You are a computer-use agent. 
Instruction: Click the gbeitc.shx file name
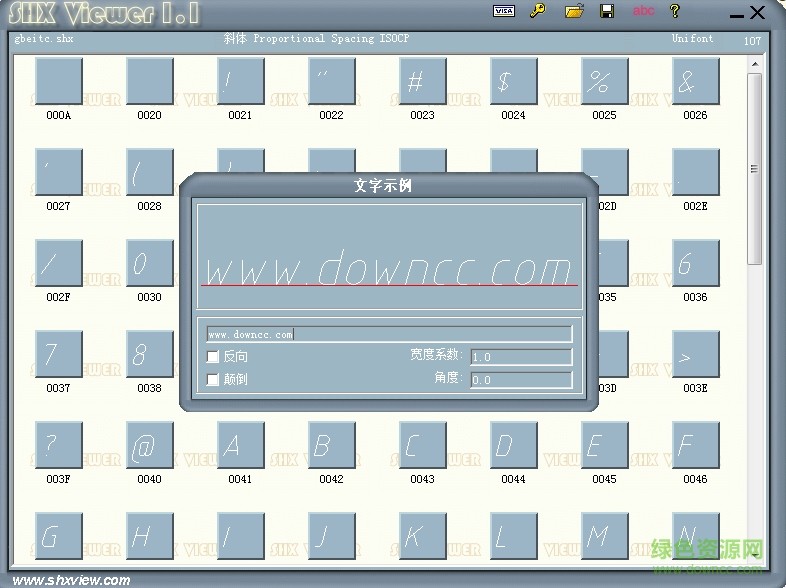coord(44,39)
